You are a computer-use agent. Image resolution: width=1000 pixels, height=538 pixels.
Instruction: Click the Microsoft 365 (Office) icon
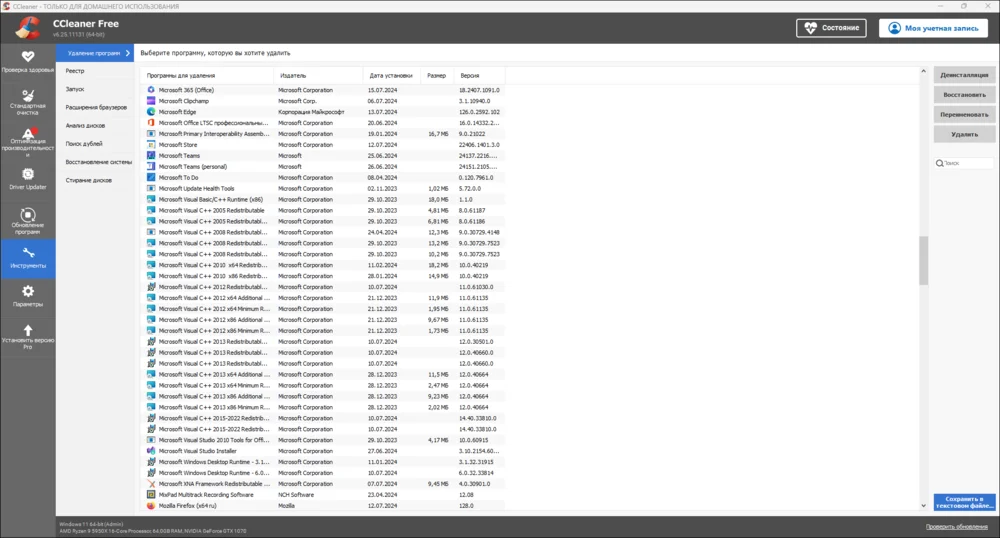coord(151,90)
